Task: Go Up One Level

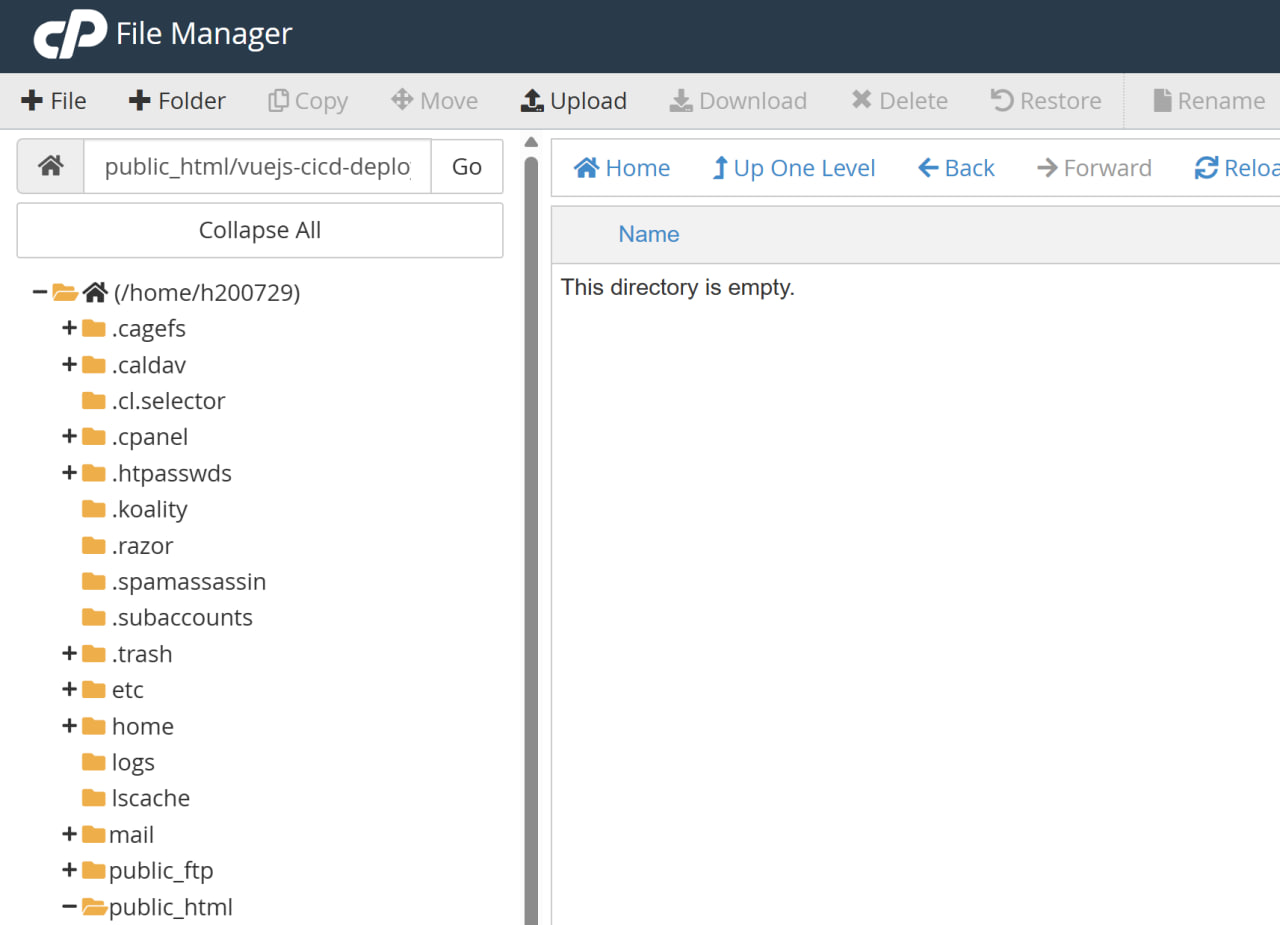Action: coord(793,168)
